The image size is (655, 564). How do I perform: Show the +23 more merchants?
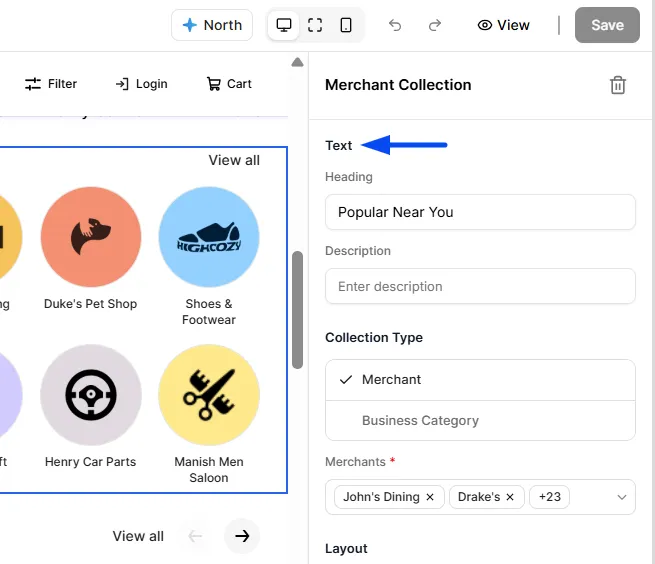[x=549, y=497]
